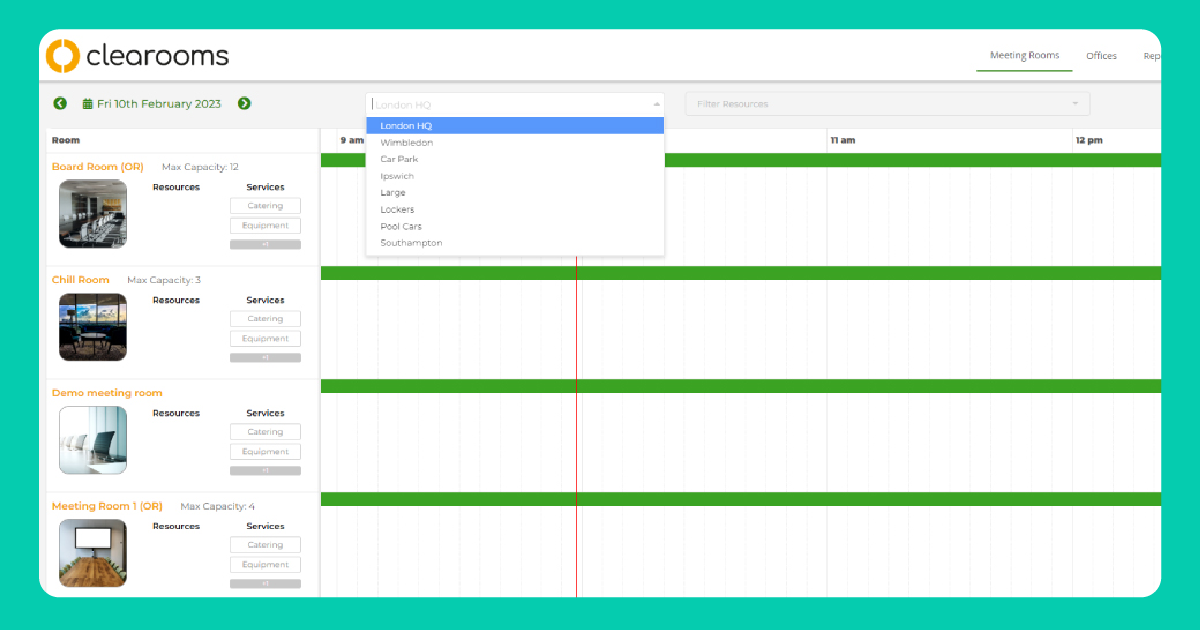
Task: Click Equipment button for Chill Room
Action: click(x=265, y=338)
